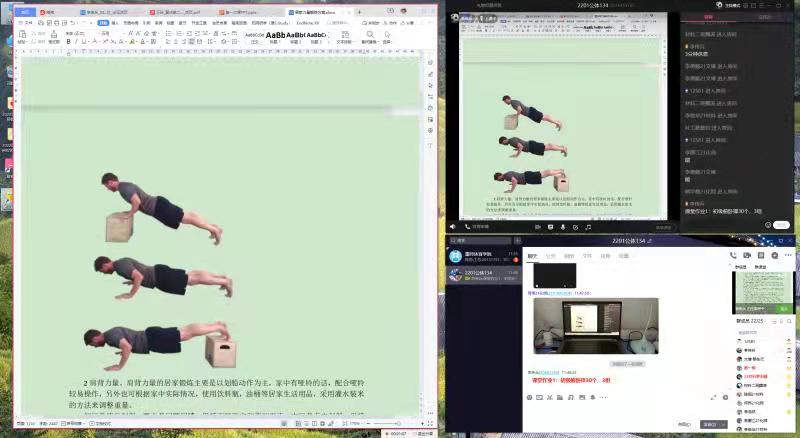Apply bullet list from WPS paragraph tools
The image size is (800, 438).
tap(169, 33)
